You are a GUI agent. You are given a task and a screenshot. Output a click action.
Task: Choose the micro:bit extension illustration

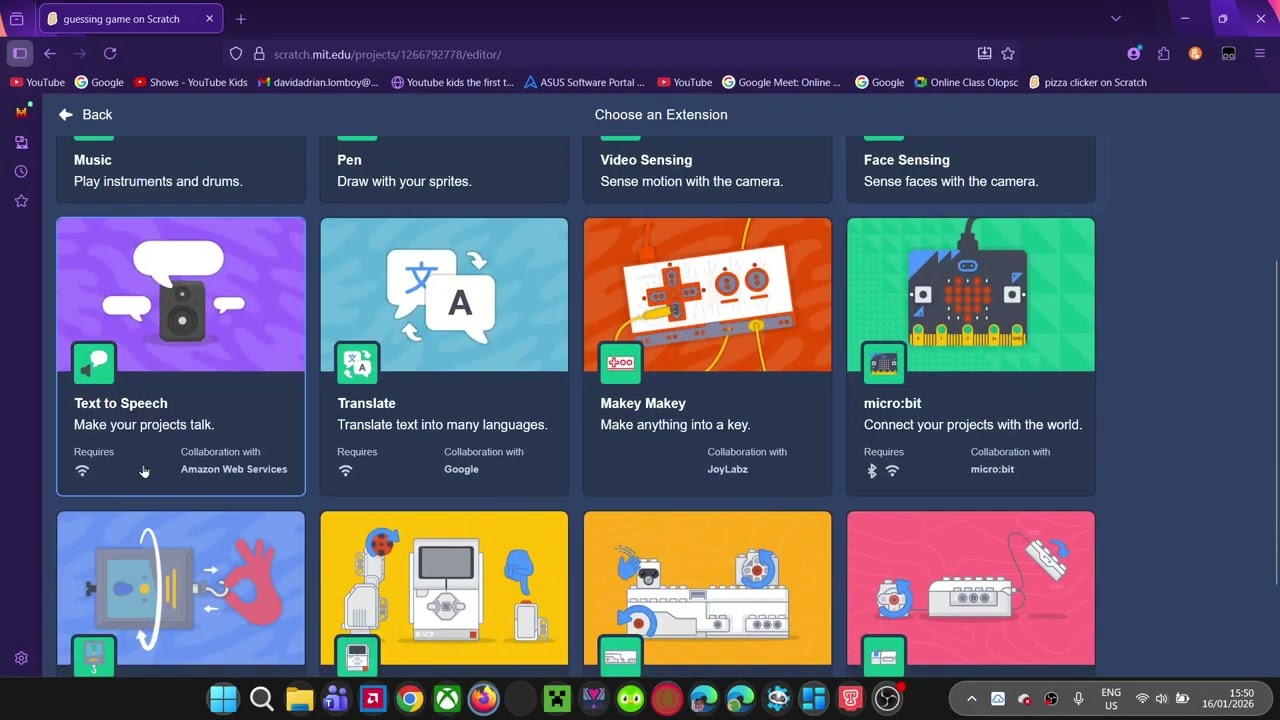click(971, 295)
